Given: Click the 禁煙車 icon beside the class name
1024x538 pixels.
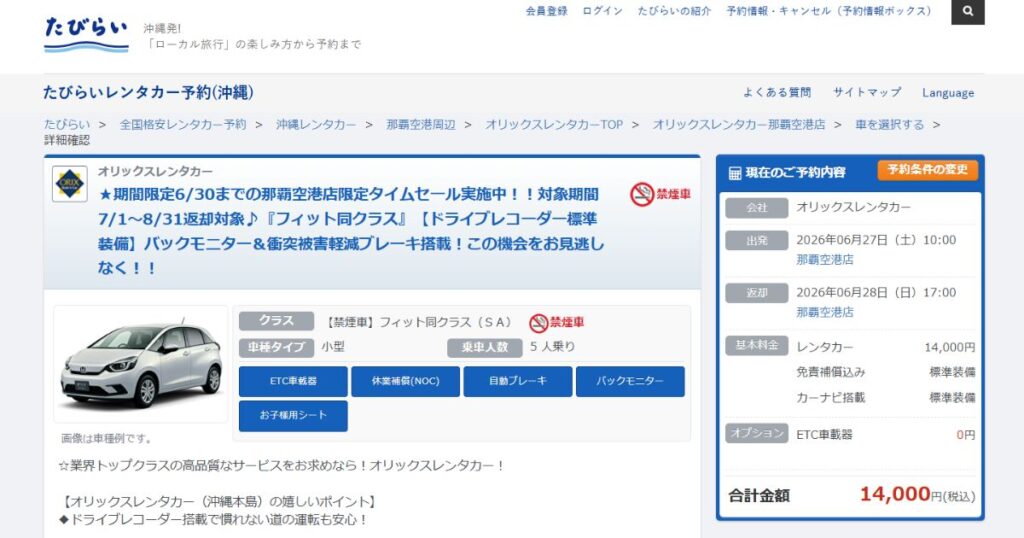Looking at the screenshot, I should coord(556,322).
